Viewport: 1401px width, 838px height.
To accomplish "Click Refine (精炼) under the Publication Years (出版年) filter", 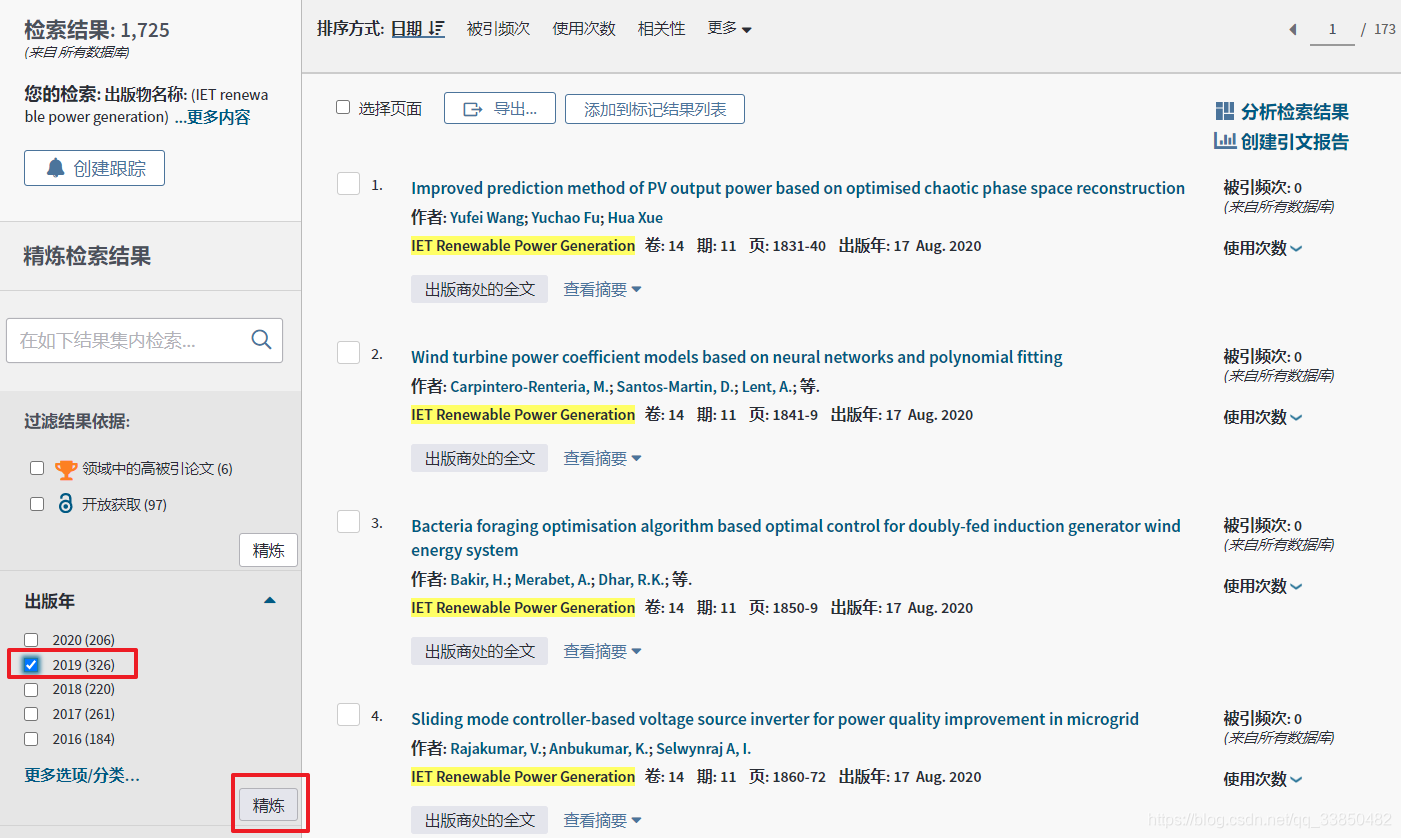I will tap(268, 805).
